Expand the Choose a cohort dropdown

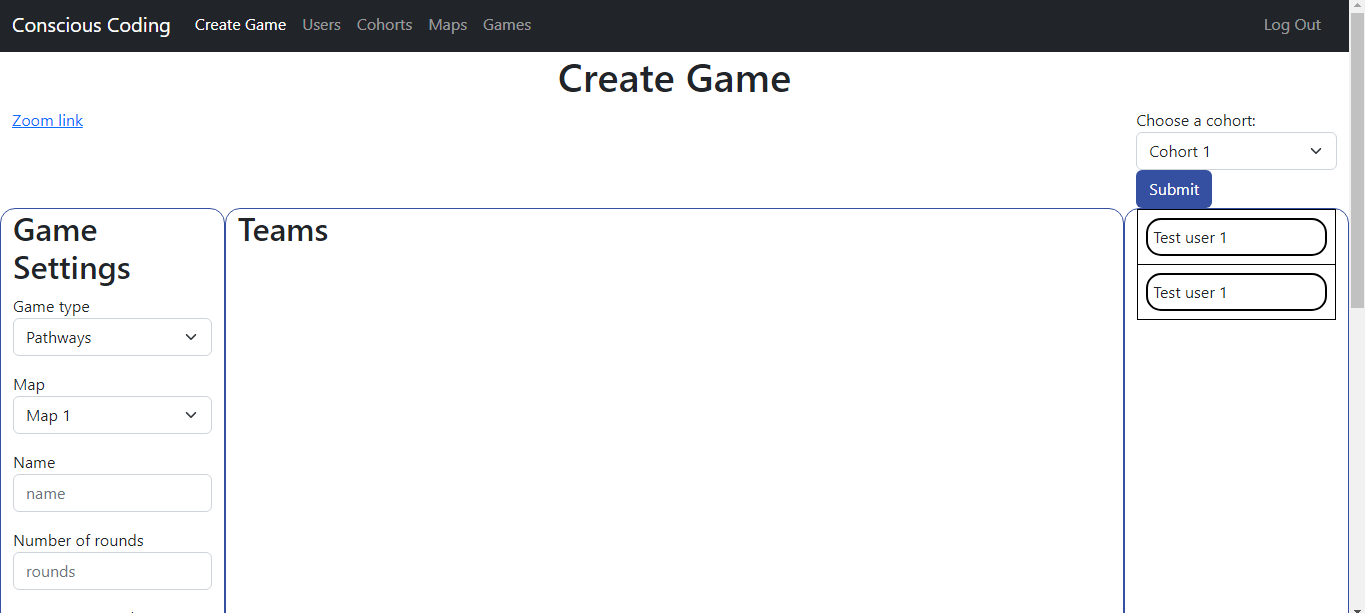pos(1236,152)
